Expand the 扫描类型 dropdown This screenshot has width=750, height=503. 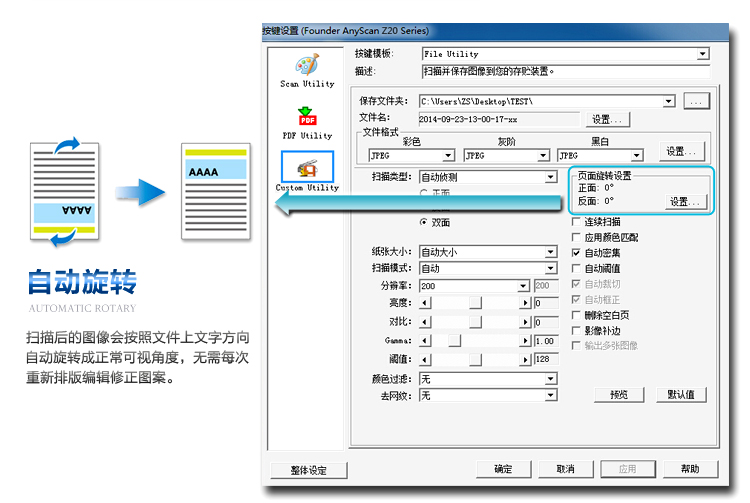pyautogui.click(x=550, y=178)
